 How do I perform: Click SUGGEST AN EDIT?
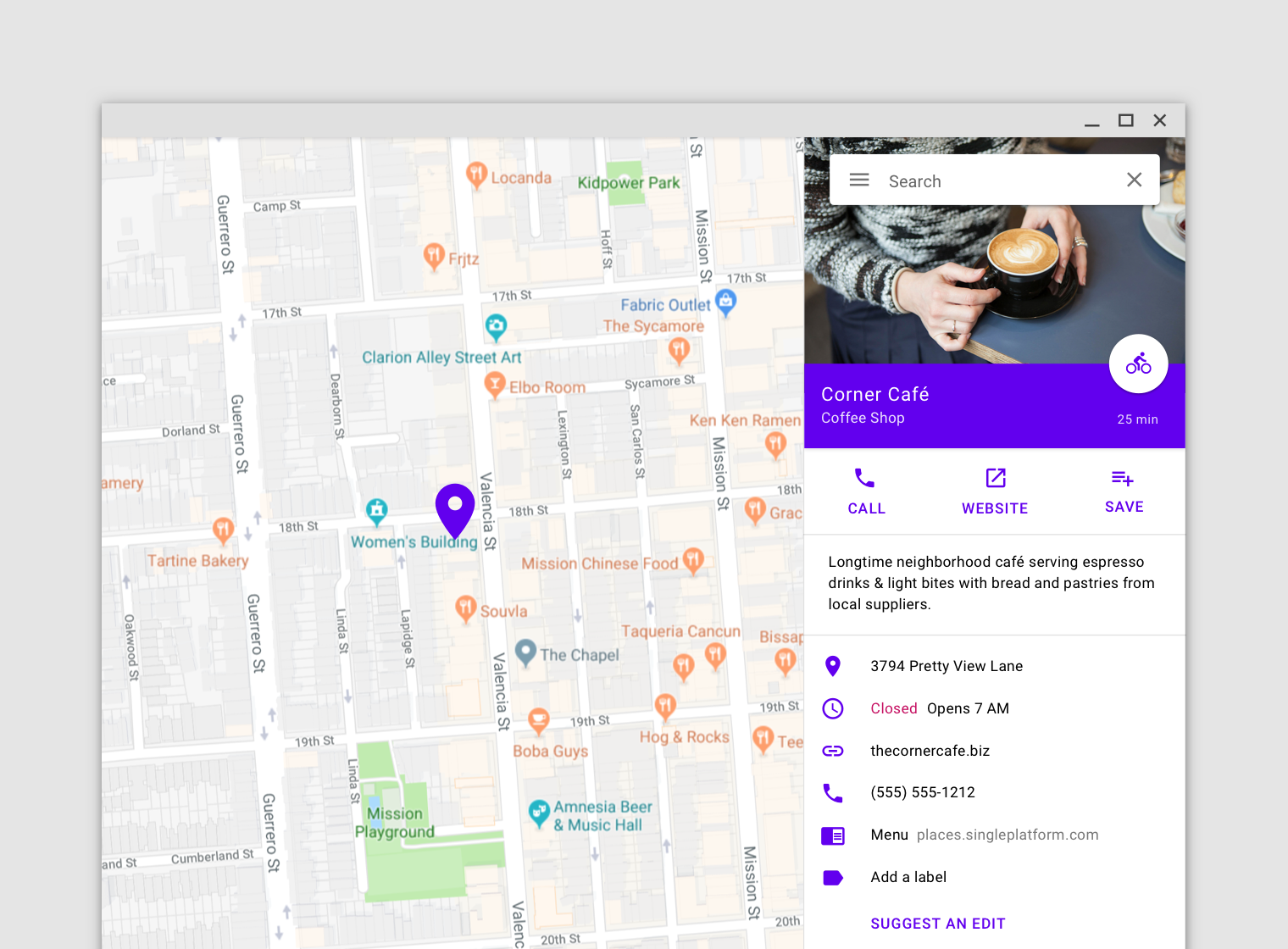938,924
